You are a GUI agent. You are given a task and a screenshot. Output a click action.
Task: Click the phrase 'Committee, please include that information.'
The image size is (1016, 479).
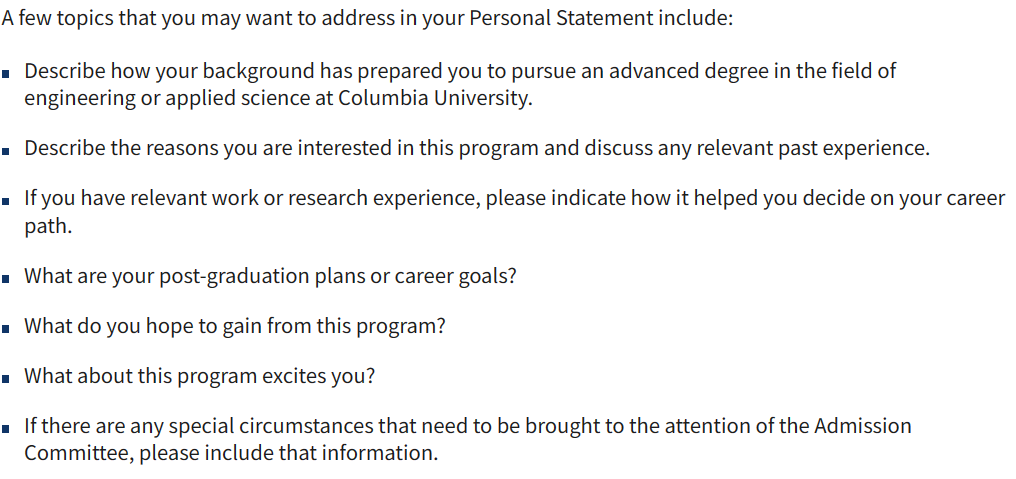[x=231, y=452]
